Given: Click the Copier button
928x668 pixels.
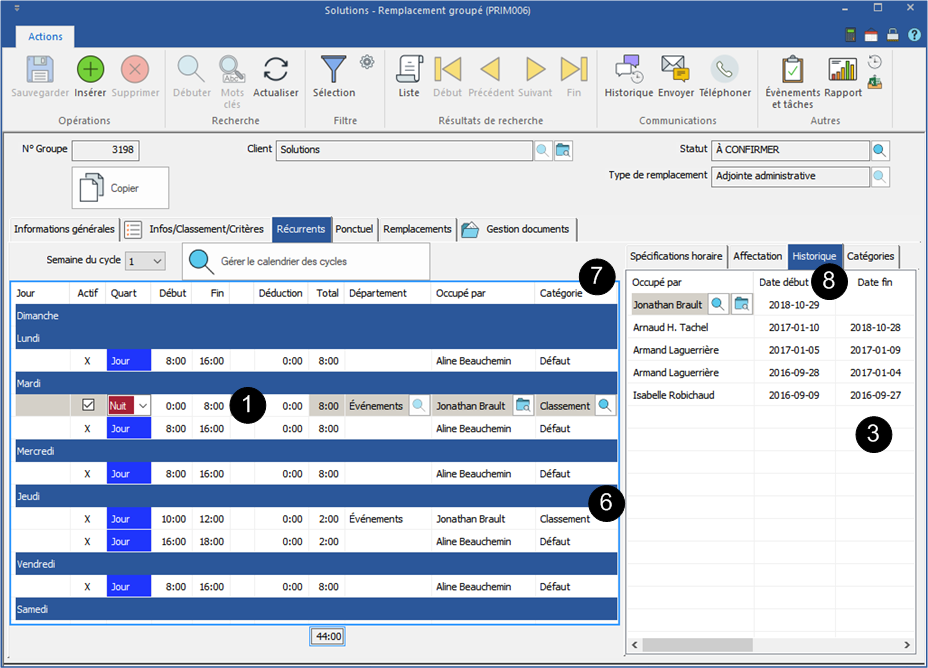Looking at the screenshot, I should [x=120, y=187].
